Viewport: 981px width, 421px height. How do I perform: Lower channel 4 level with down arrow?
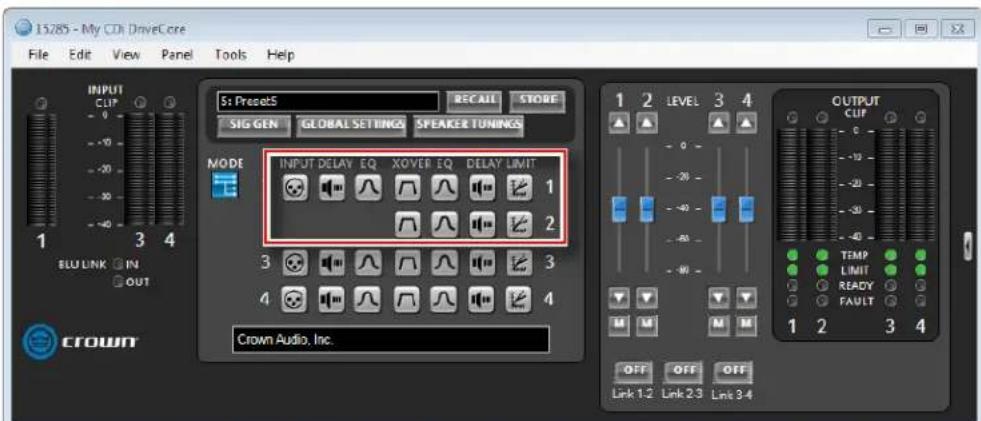coord(745,298)
